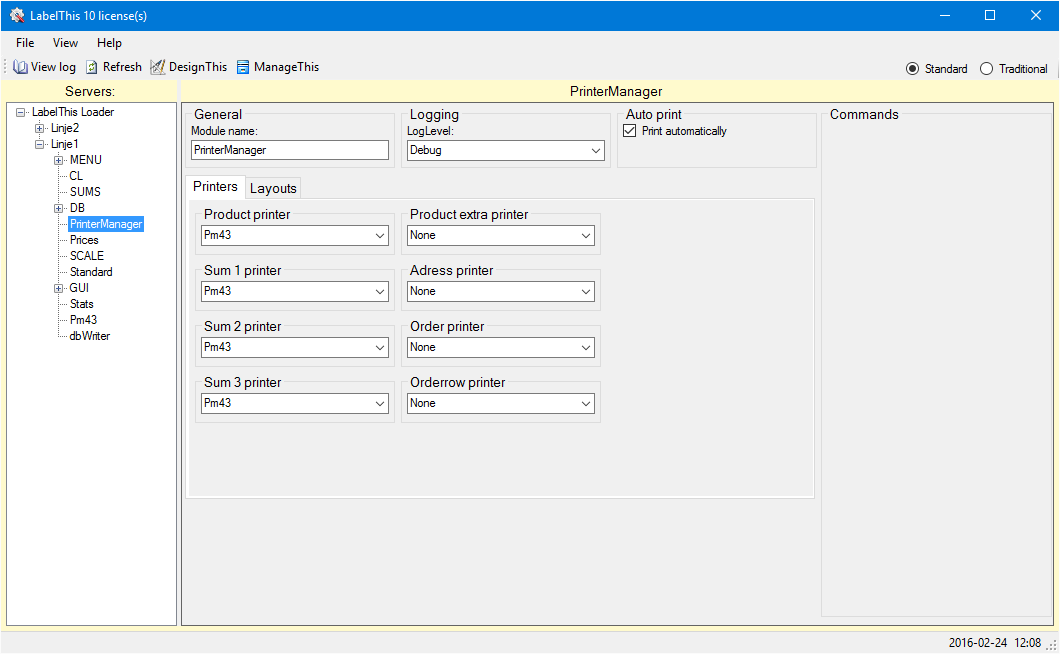Click the View log toolbar icon

[x=20, y=67]
